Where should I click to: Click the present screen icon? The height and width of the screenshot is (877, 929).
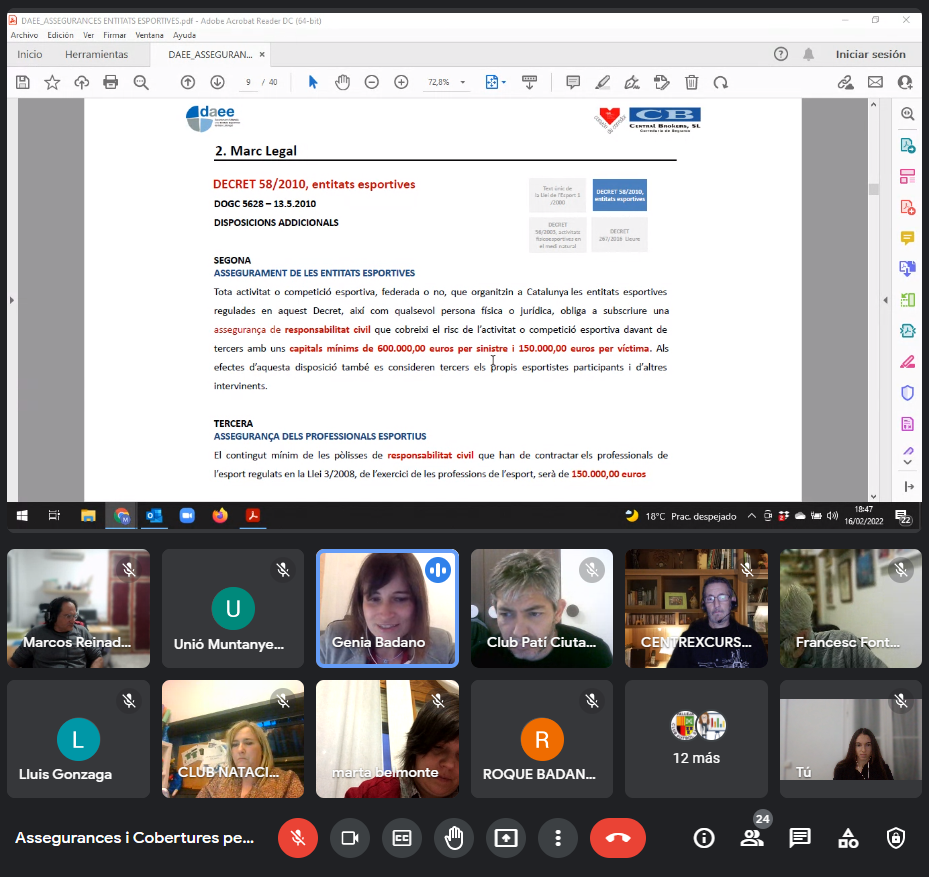[506, 838]
